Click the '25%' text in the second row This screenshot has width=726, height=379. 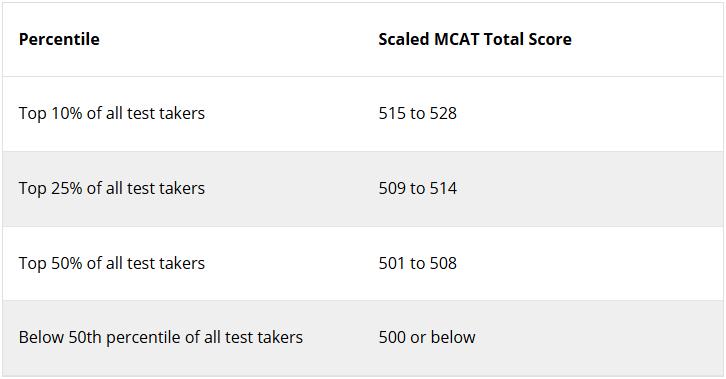66,188
